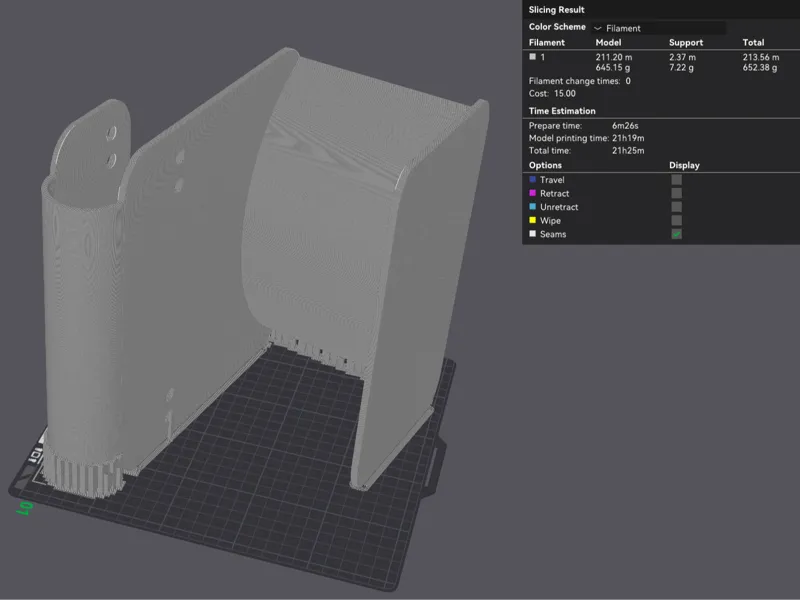Enable the Unretract display checkbox
This screenshot has height=600, width=800.
[677, 207]
